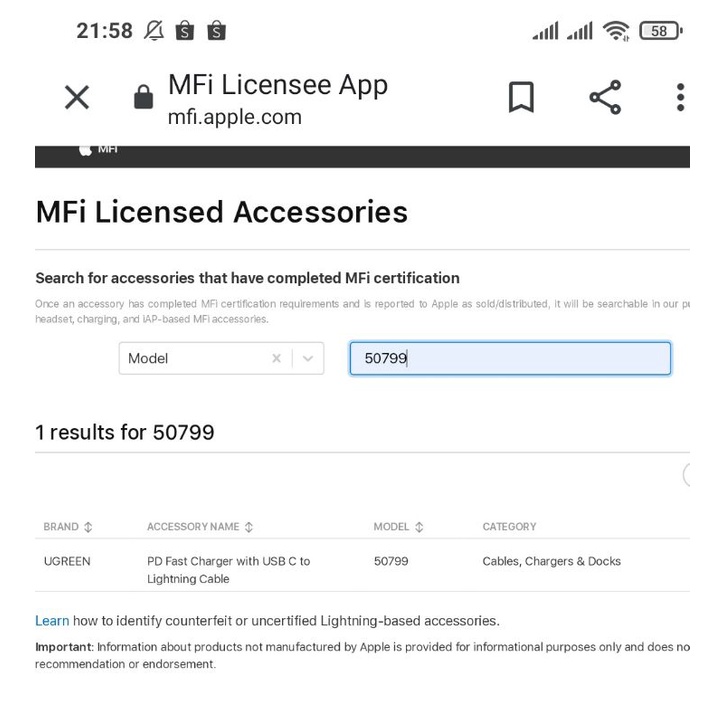Sort results by the Brand column arrows
Screen dimensions: 724x724
coord(88,527)
